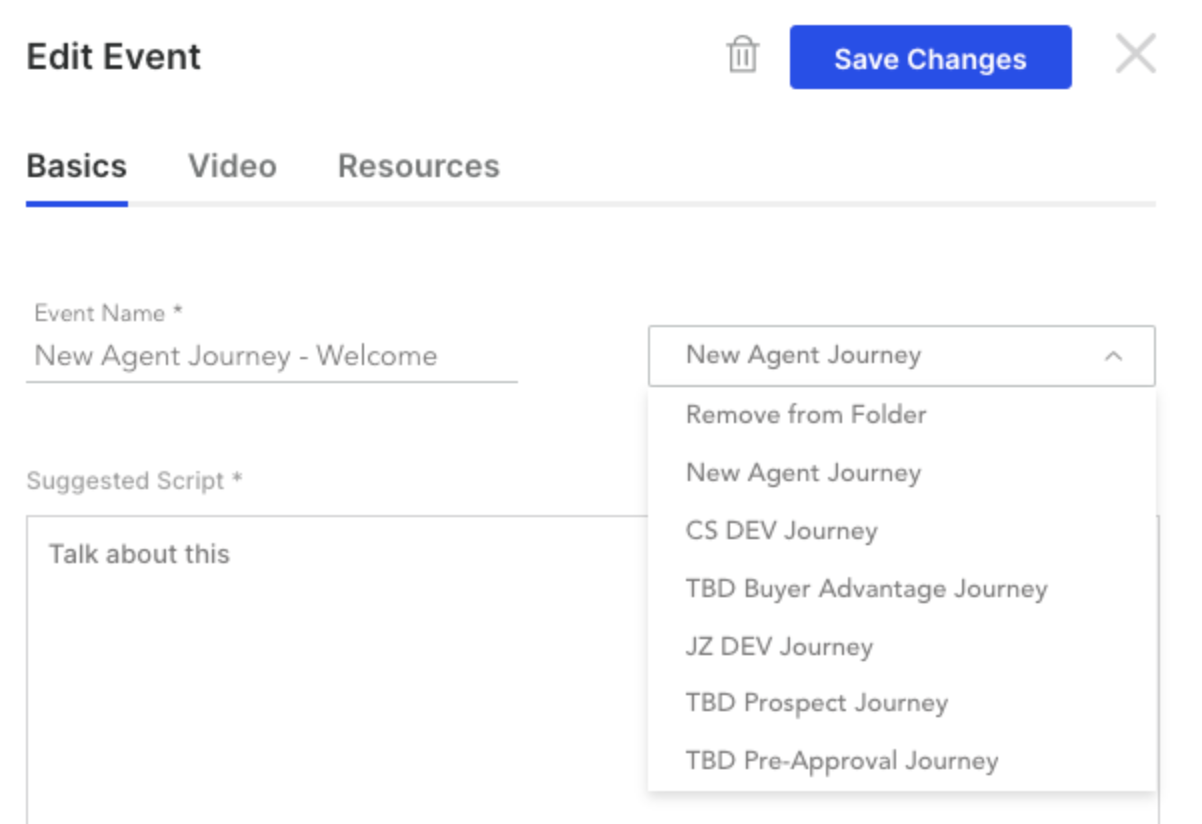Viewport: 1202px width, 824px height.
Task: Choose TBD Pre-Approval Journey option
Action: pos(901,761)
